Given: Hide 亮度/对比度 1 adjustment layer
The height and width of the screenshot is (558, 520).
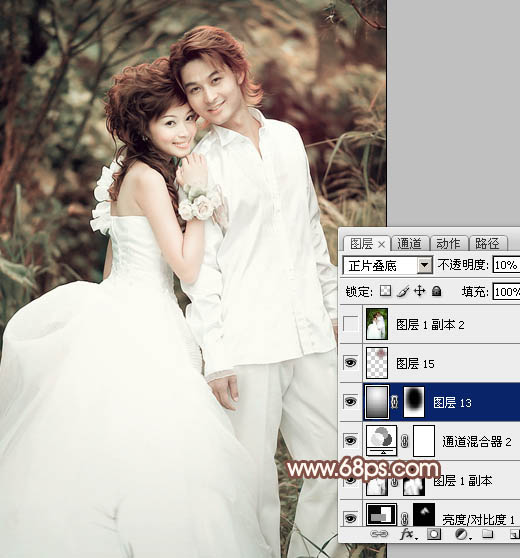Looking at the screenshot, I should (350, 518).
